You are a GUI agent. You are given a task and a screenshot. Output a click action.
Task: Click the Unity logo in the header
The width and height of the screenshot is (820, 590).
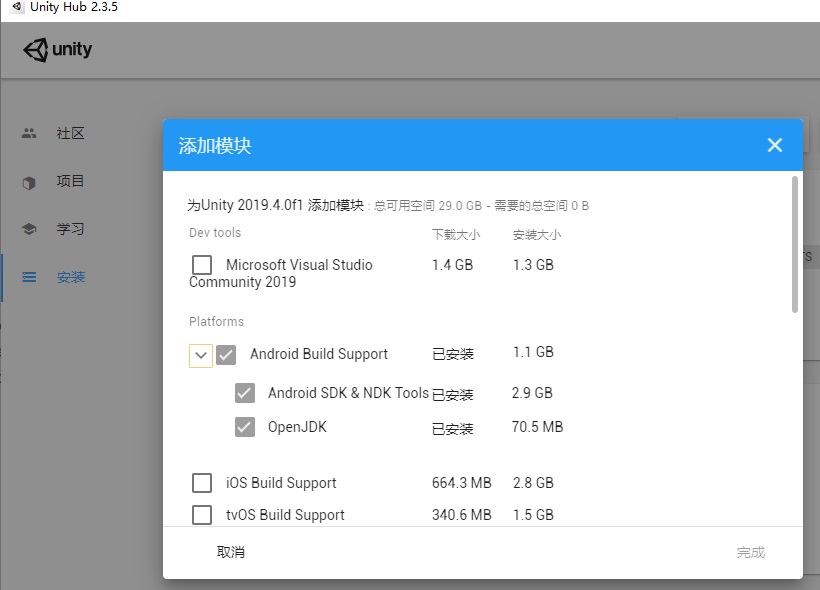click(57, 49)
